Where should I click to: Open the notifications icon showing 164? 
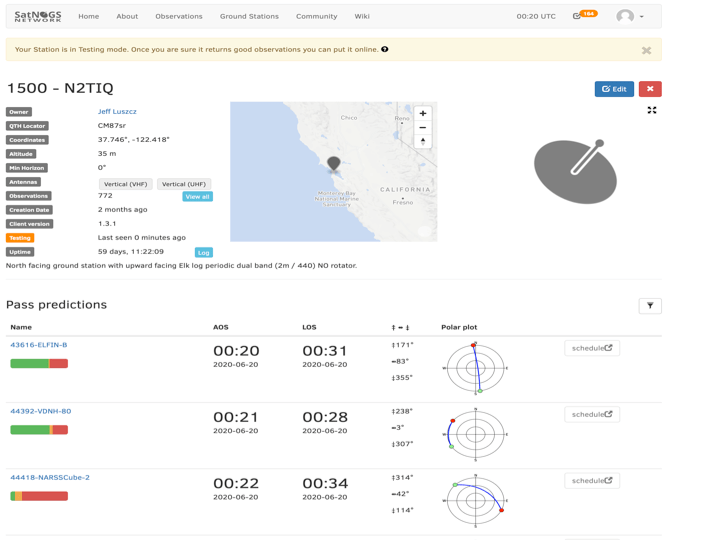(x=584, y=16)
